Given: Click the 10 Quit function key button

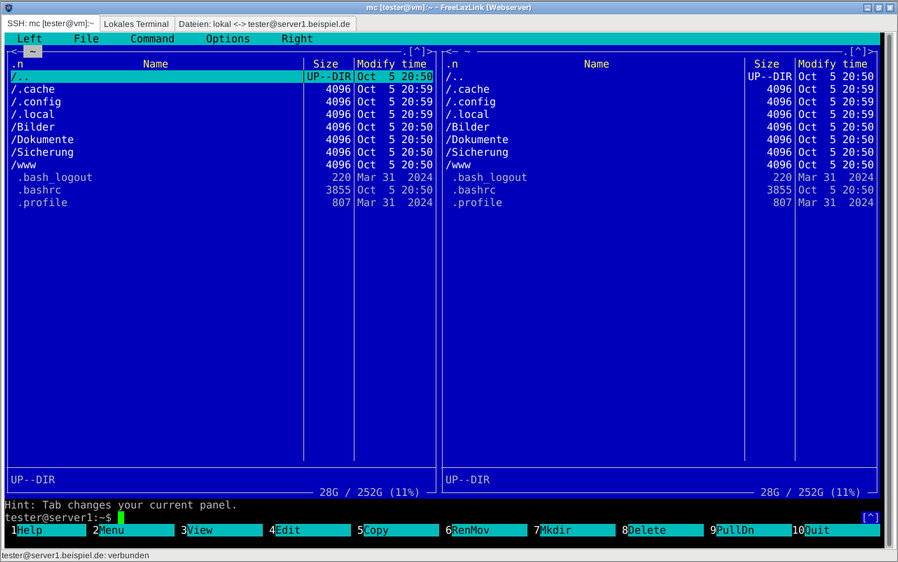Looking at the screenshot, I should click(836, 530).
